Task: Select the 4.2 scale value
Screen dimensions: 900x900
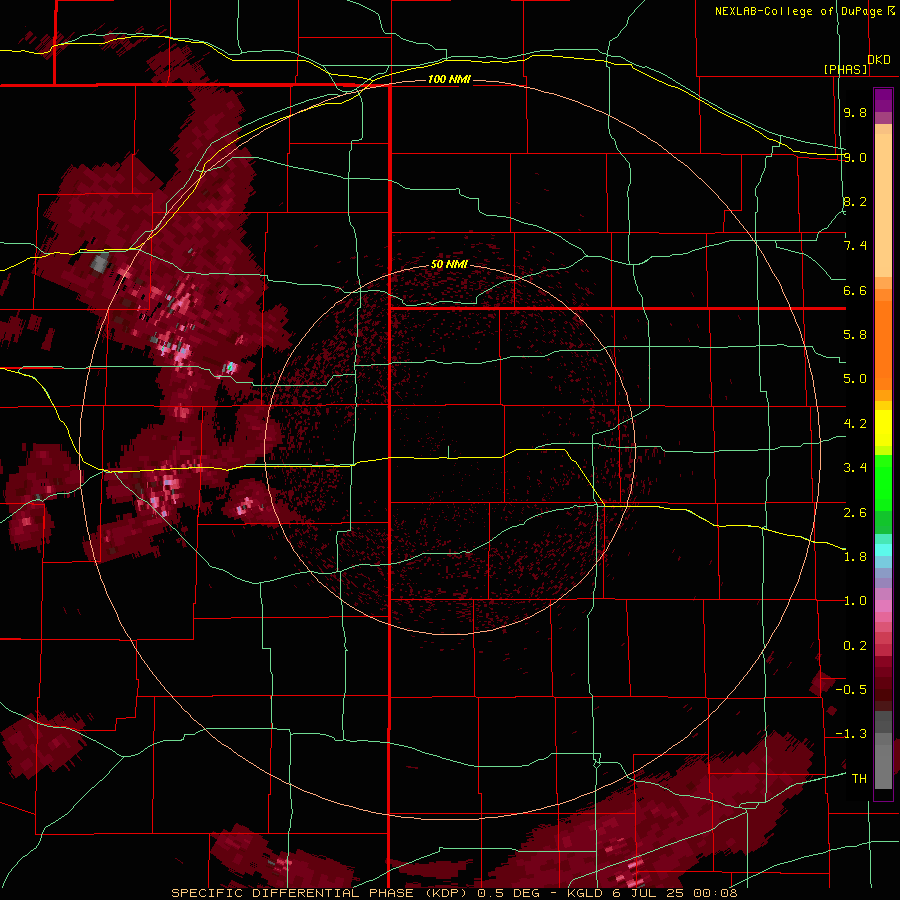Action: pos(855,424)
